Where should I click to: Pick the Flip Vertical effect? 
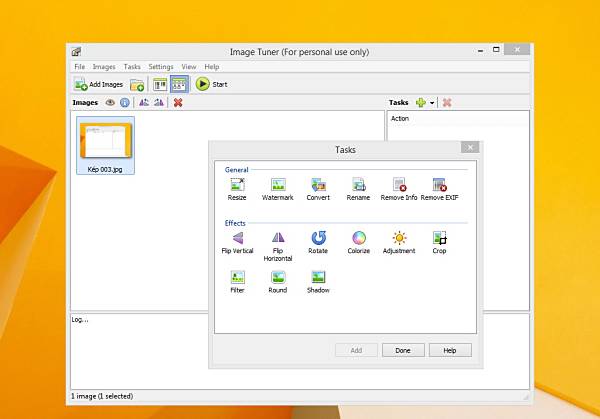click(237, 243)
